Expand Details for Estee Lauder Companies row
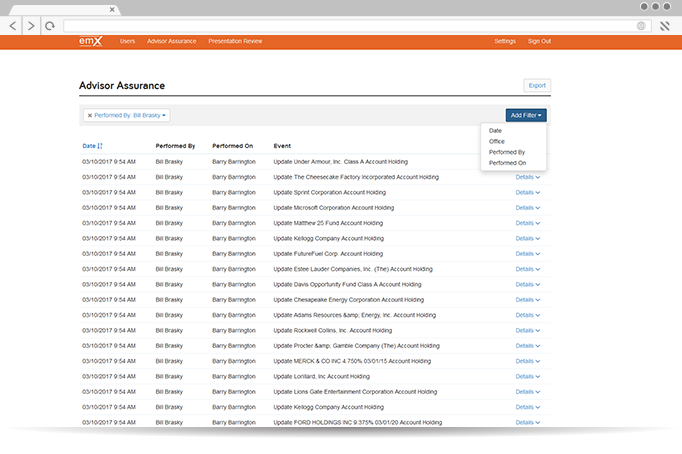The height and width of the screenshot is (454, 682). (528, 269)
